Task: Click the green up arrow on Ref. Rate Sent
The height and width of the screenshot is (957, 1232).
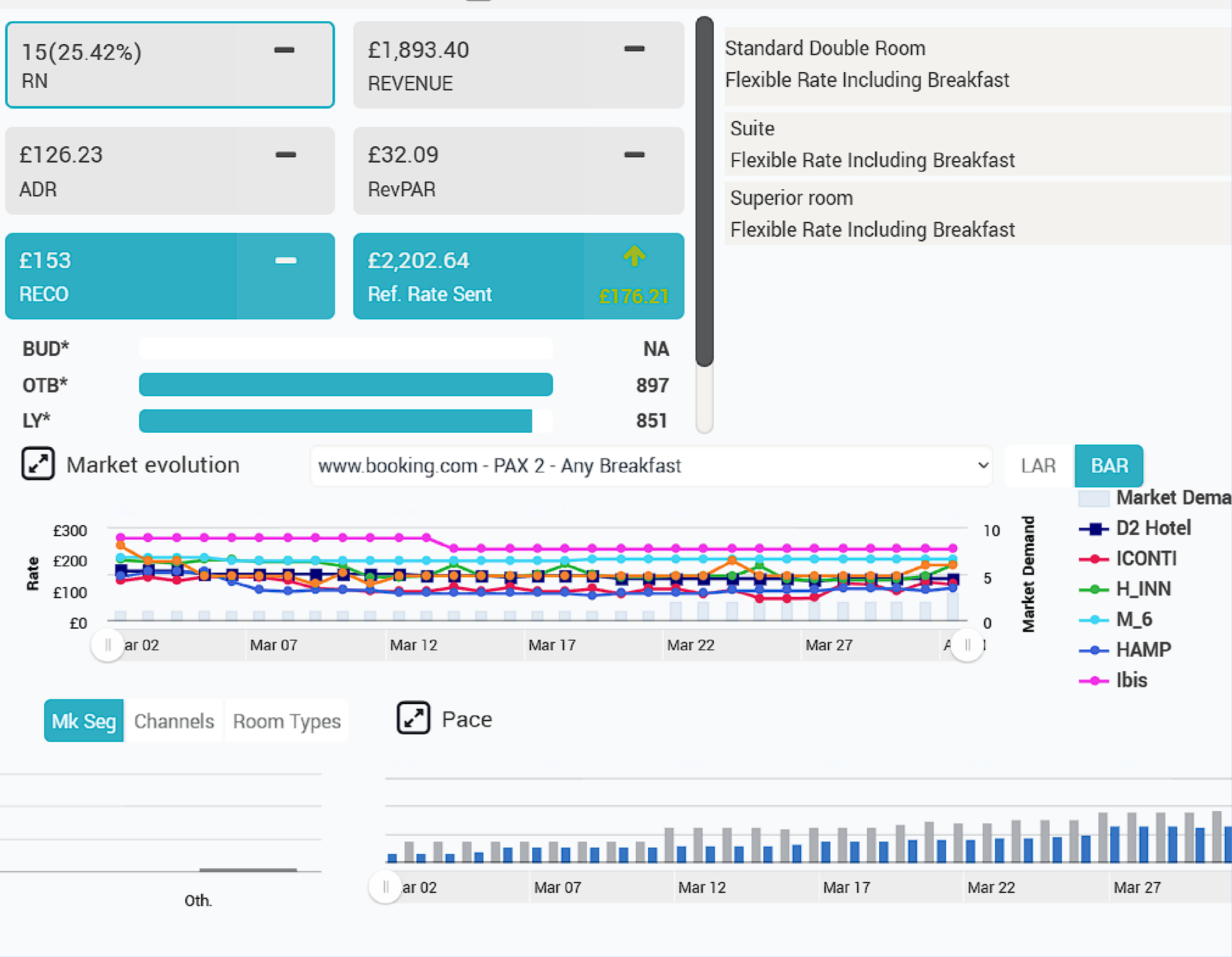Action: (x=635, y=256)
